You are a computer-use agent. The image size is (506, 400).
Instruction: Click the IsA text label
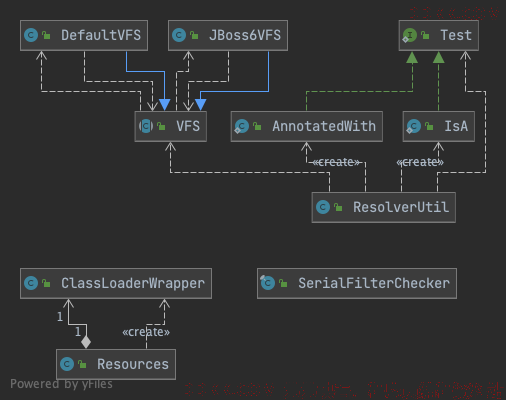(x=456, y=126)
